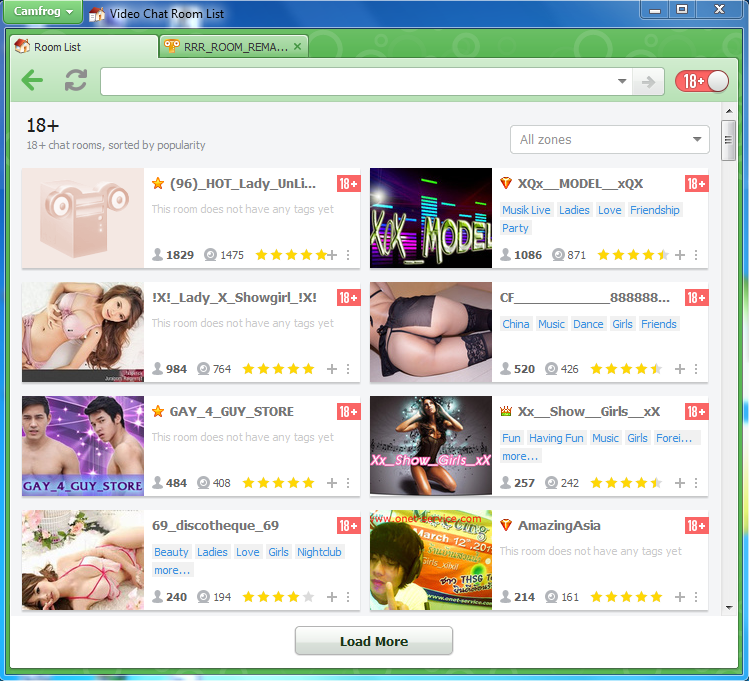Open the All zones dropdown
Image resolution: width=749 pixels, height=681 pixels.
click(610, 139)
